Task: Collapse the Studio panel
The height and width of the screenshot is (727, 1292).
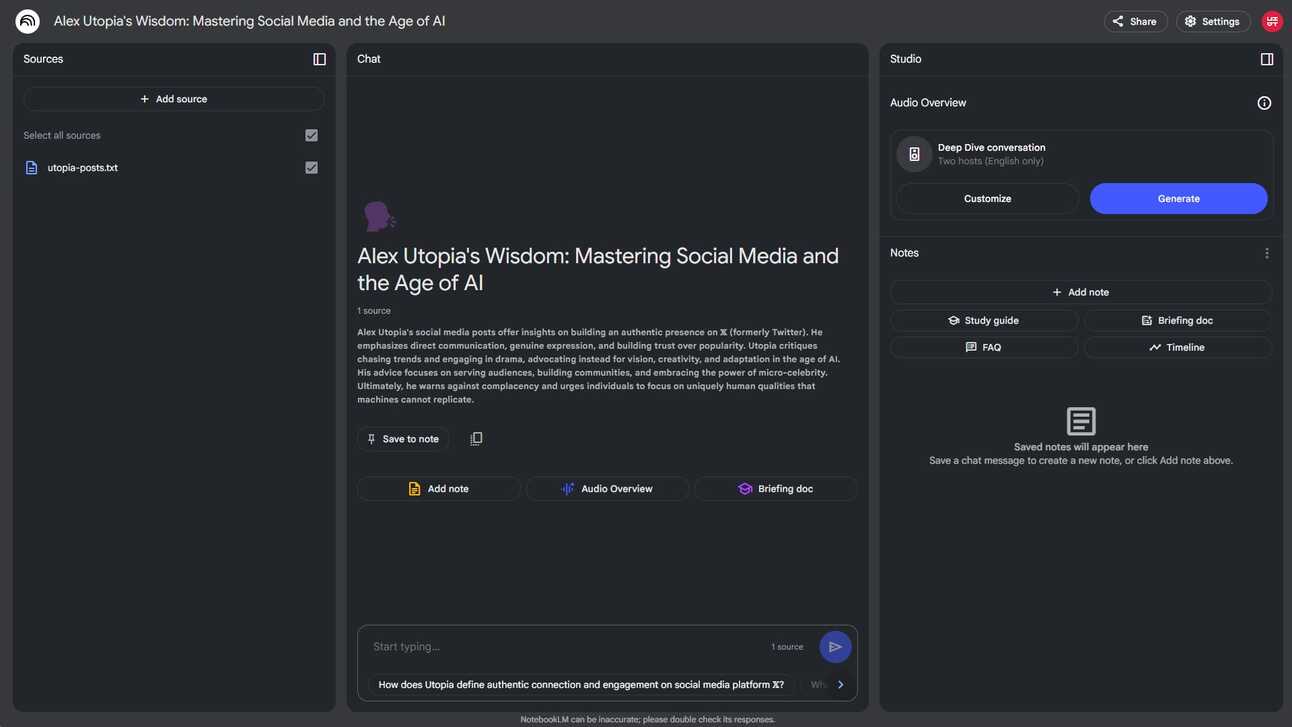Action: (1267, 59)
